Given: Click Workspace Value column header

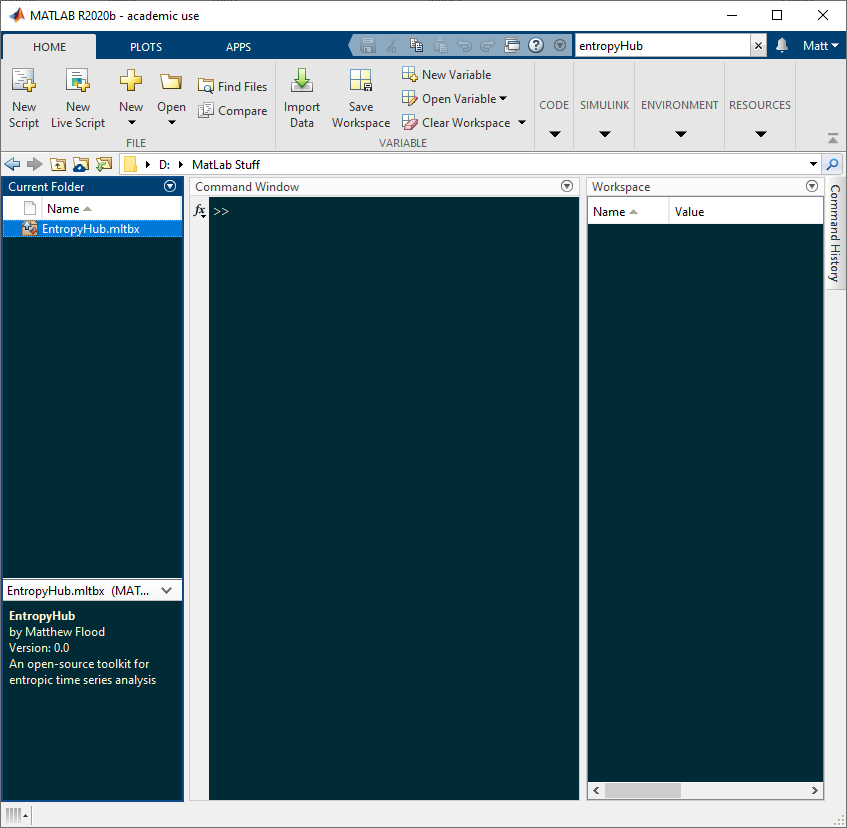Looking at the screenshot, I should (745, 212).
